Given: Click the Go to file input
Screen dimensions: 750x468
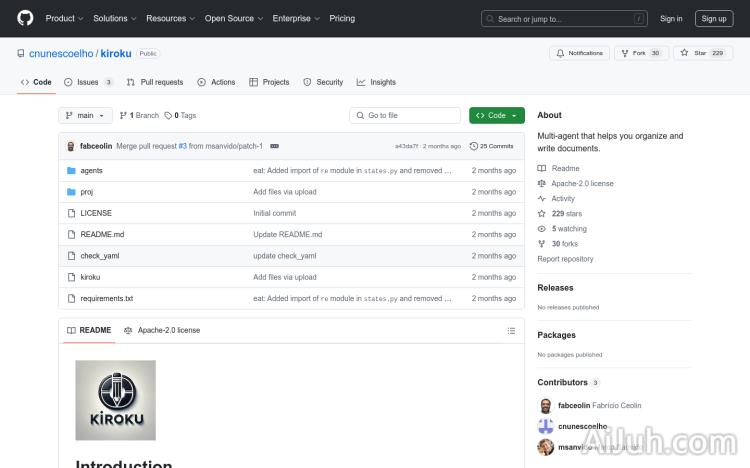Looking at the screenshot, I should click(x=405, y=116).
